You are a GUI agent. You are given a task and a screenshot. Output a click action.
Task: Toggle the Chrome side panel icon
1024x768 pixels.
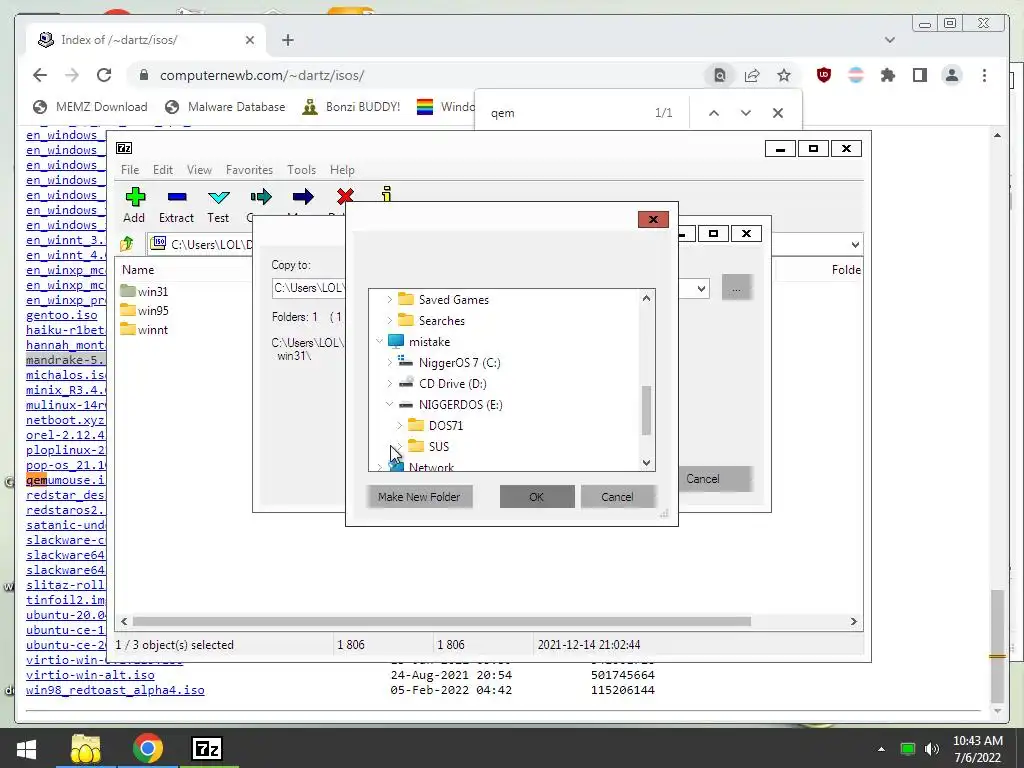(x=920, y=75)
